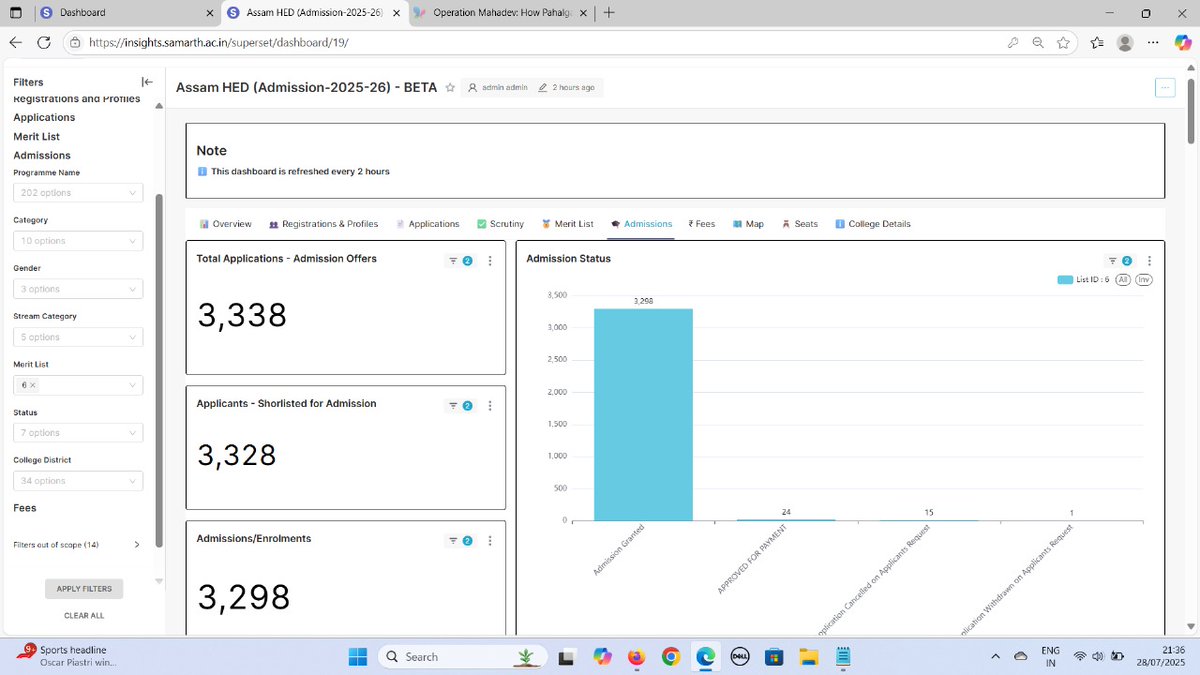
Task: Click the APPLY FILTERS button
Action: coord(84,589)
